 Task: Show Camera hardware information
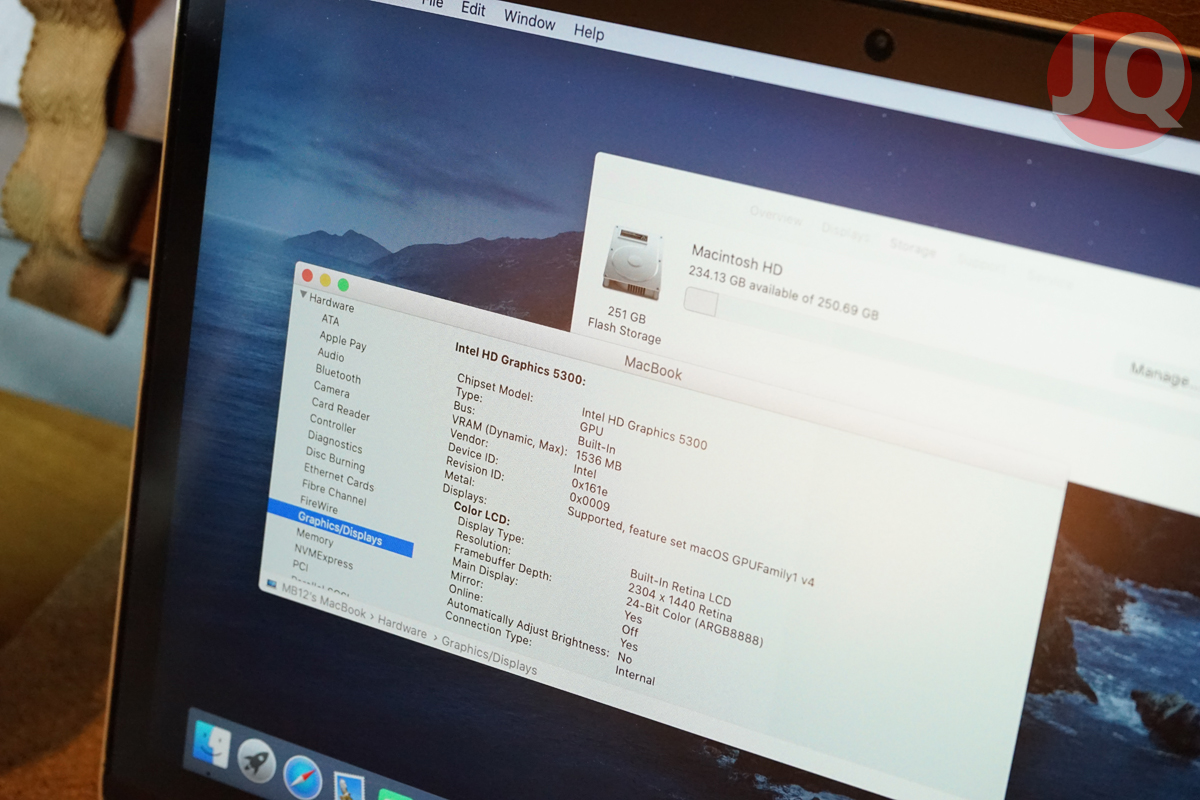[x=331, y=388]
